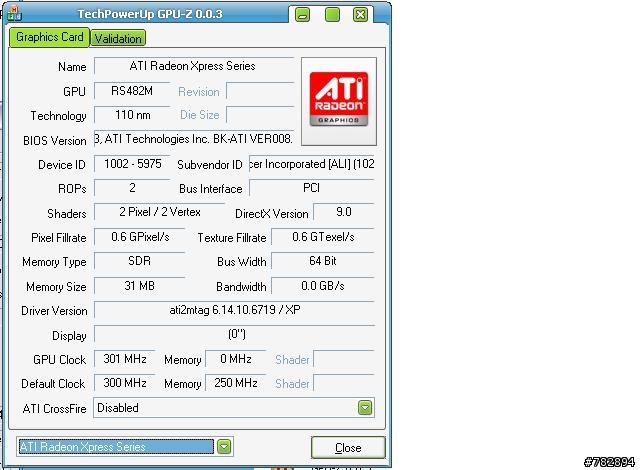
Task: Click the Default Clock value 300 MHz
Action: coord(124,383)
